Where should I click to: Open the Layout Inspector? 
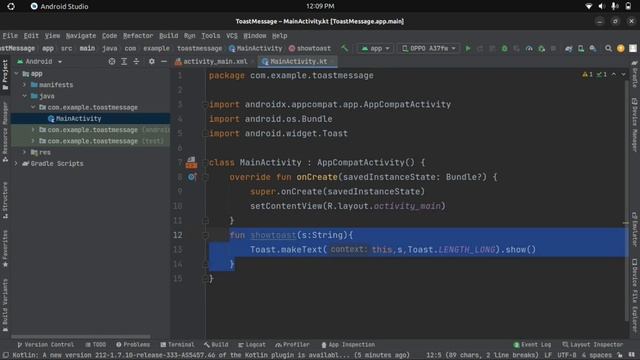point(593,345)
